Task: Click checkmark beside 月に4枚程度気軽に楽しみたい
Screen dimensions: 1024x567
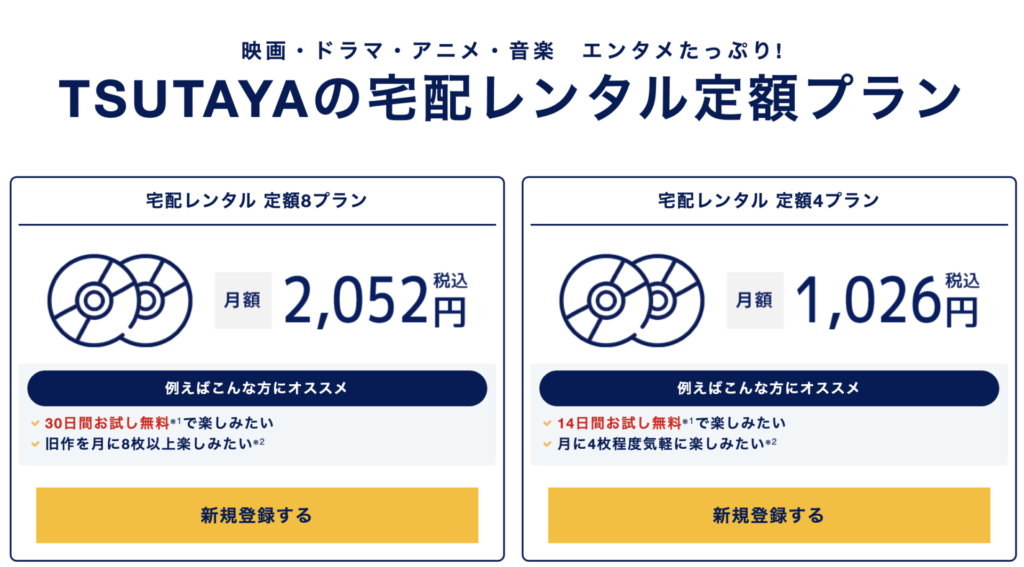Action: (547, 444)
